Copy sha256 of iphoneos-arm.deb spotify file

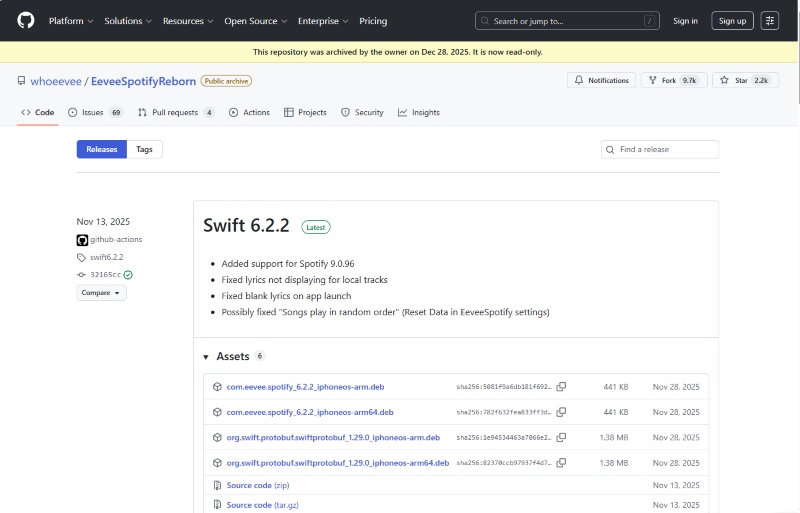[561, 387]
